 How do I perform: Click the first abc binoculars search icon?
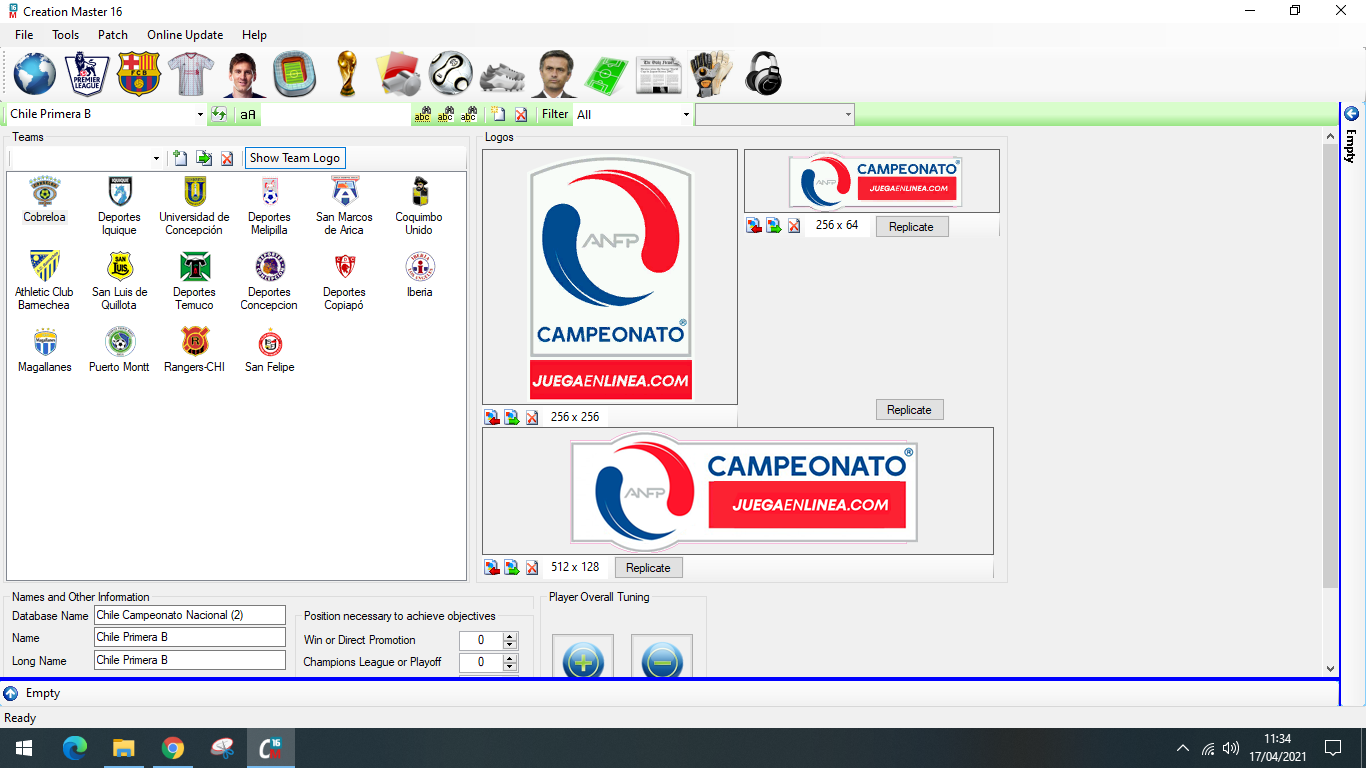click(423, 114)
